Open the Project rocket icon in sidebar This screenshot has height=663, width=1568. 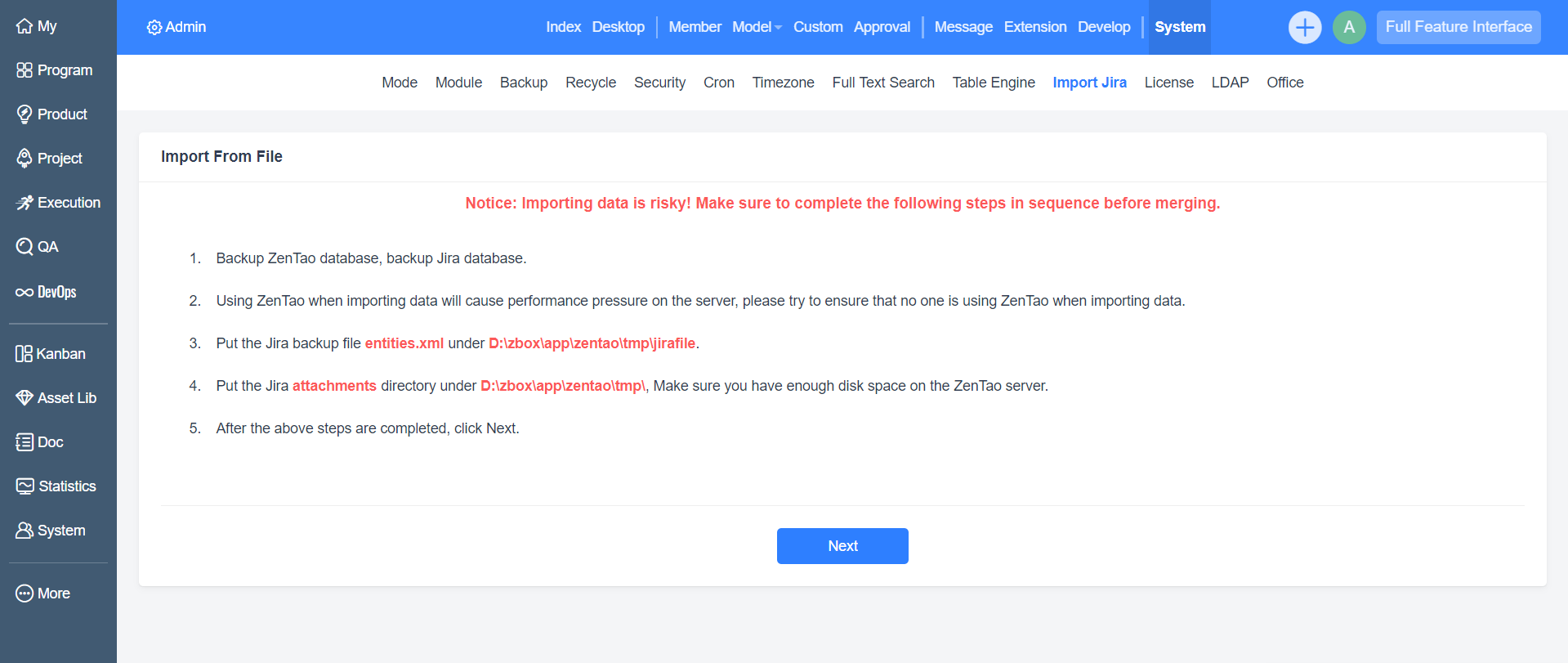(x=25, y=159)
